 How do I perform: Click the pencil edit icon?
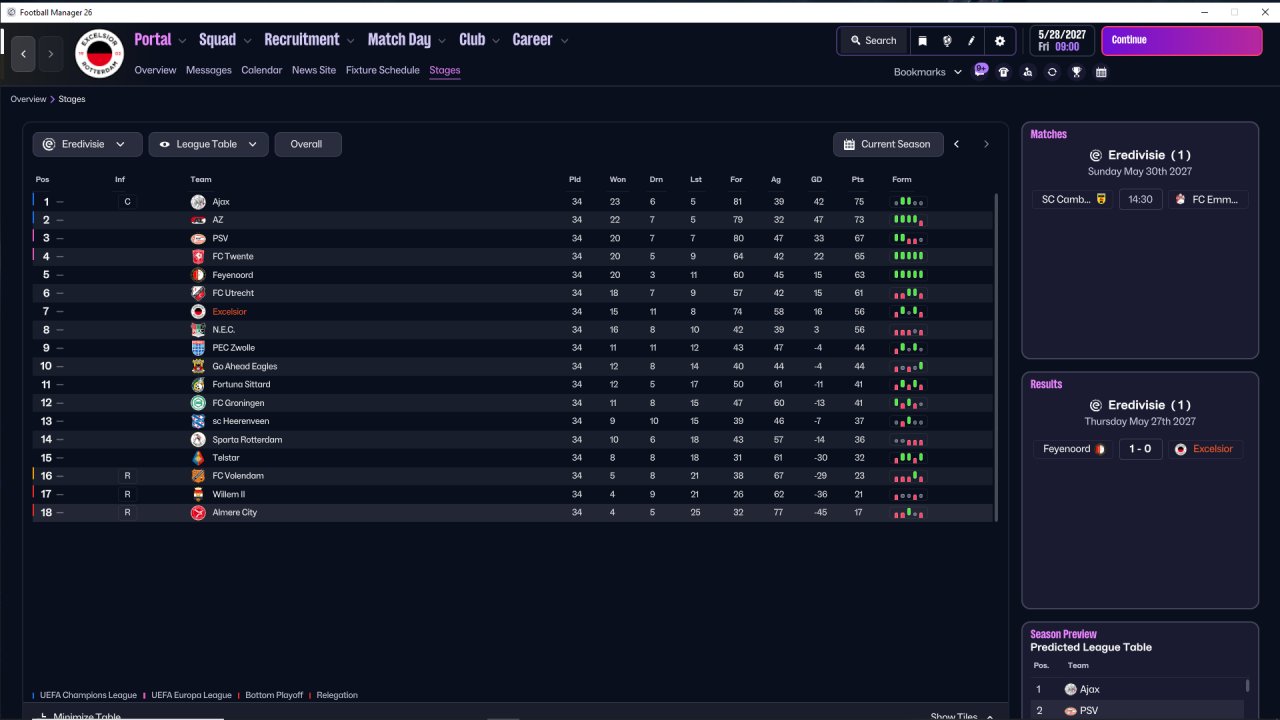[971, 41]
